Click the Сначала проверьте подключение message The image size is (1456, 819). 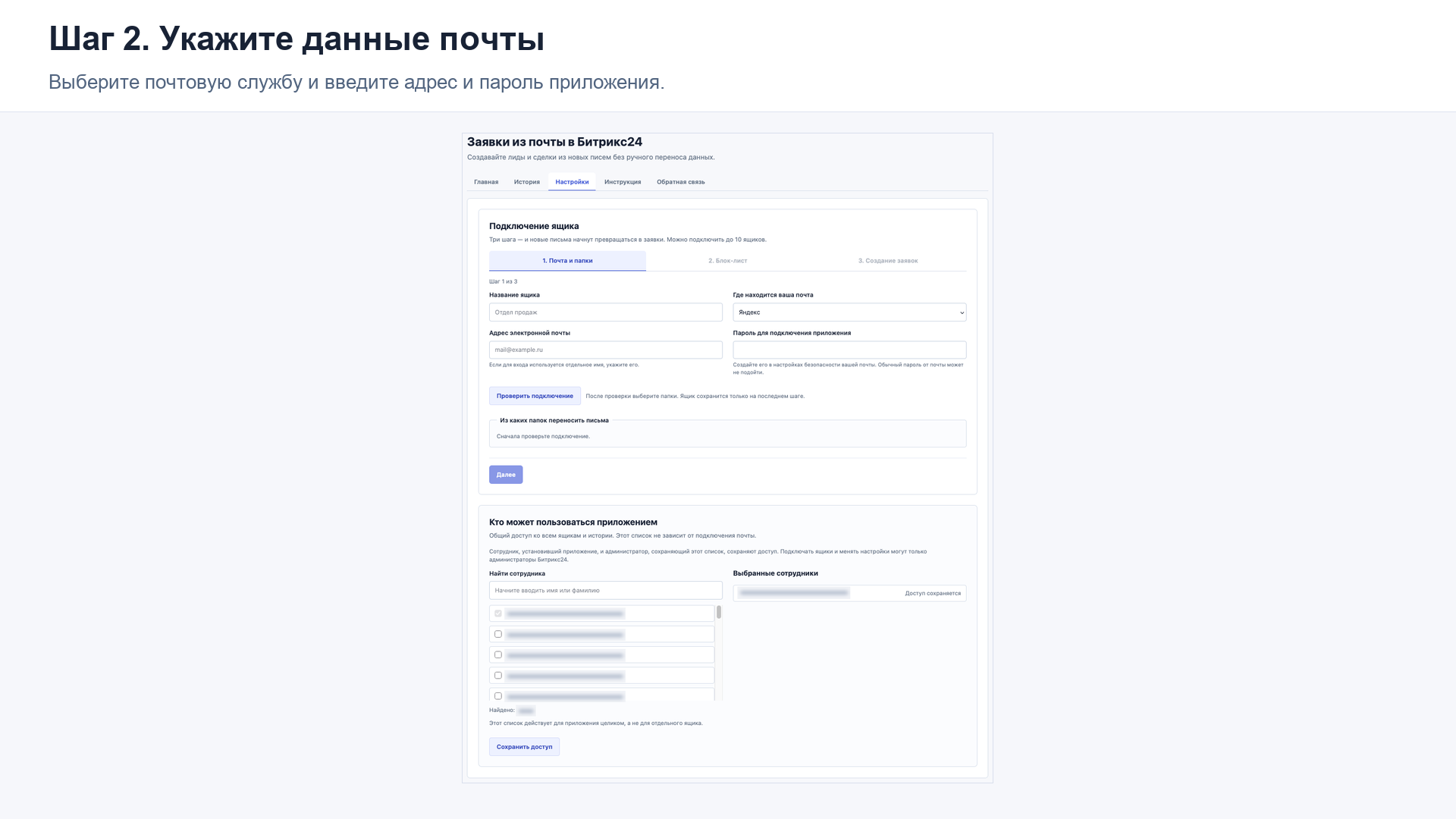[x=543, y=437]
